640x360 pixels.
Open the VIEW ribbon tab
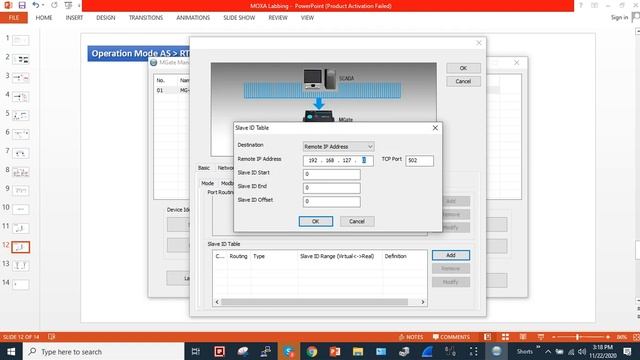(x=307, y=18)
